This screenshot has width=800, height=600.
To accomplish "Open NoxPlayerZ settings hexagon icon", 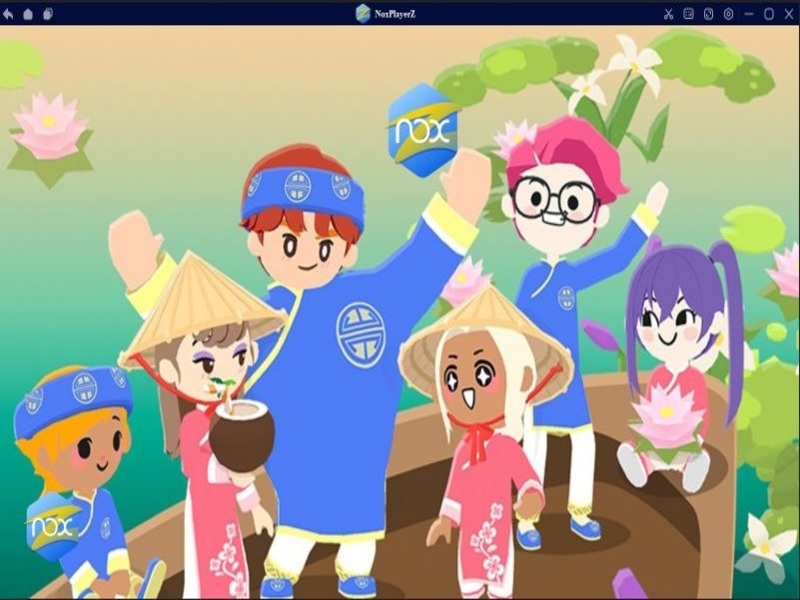I will click(729, 14).
